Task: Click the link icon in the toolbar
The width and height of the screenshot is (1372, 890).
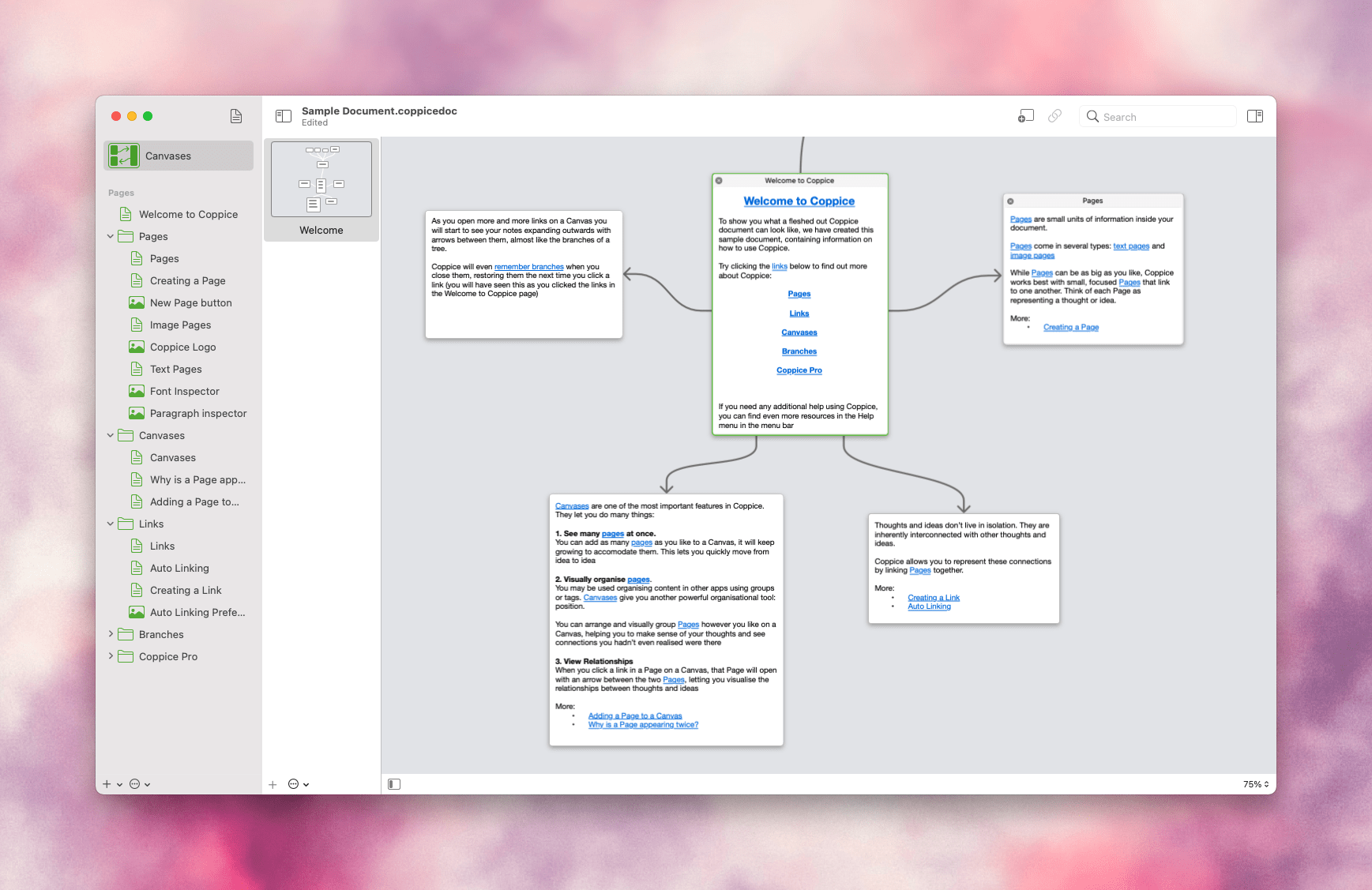Action: tap(1054, 116)
